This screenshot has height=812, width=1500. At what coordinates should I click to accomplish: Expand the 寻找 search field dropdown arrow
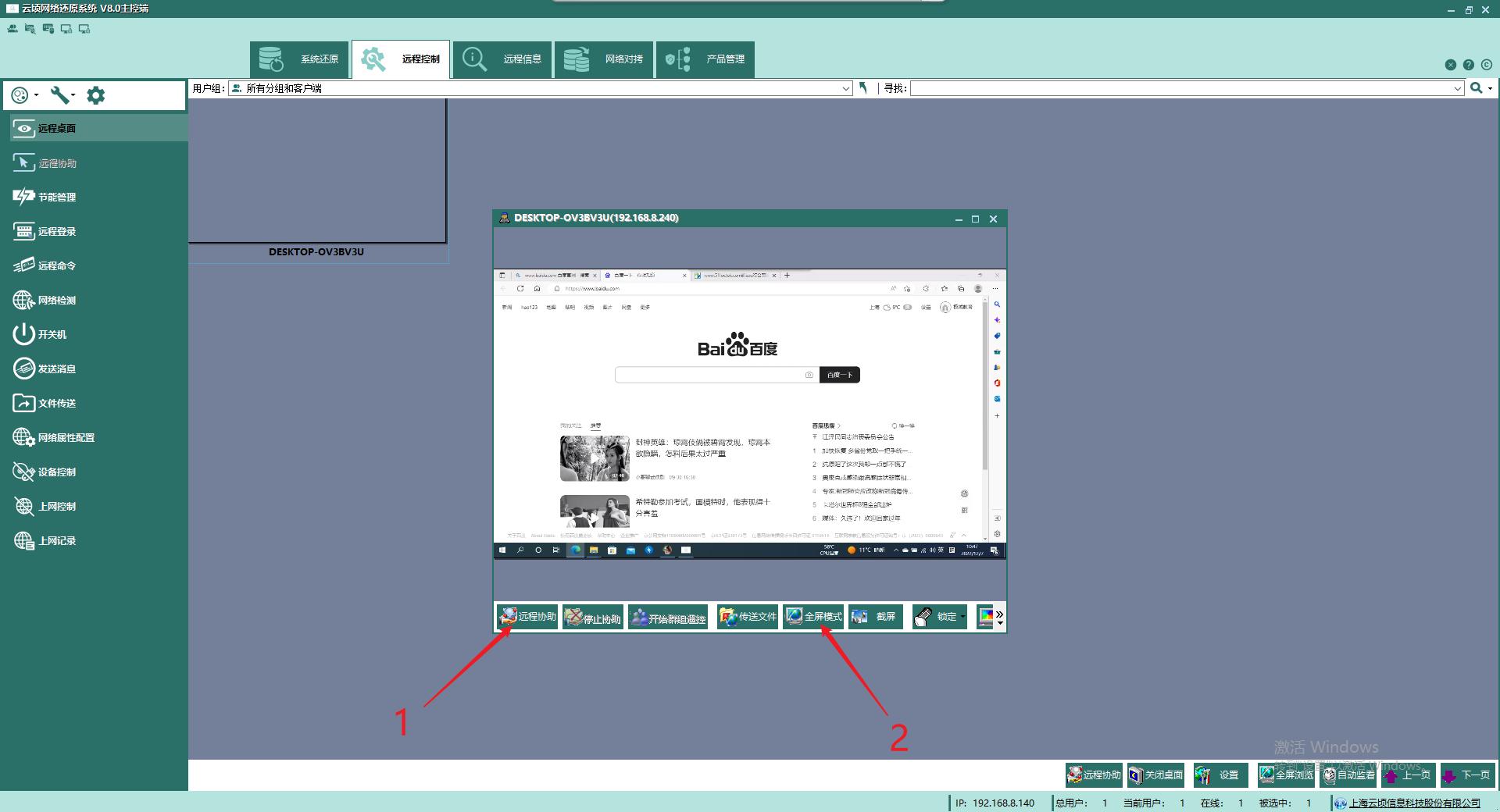click(1458, 89)
